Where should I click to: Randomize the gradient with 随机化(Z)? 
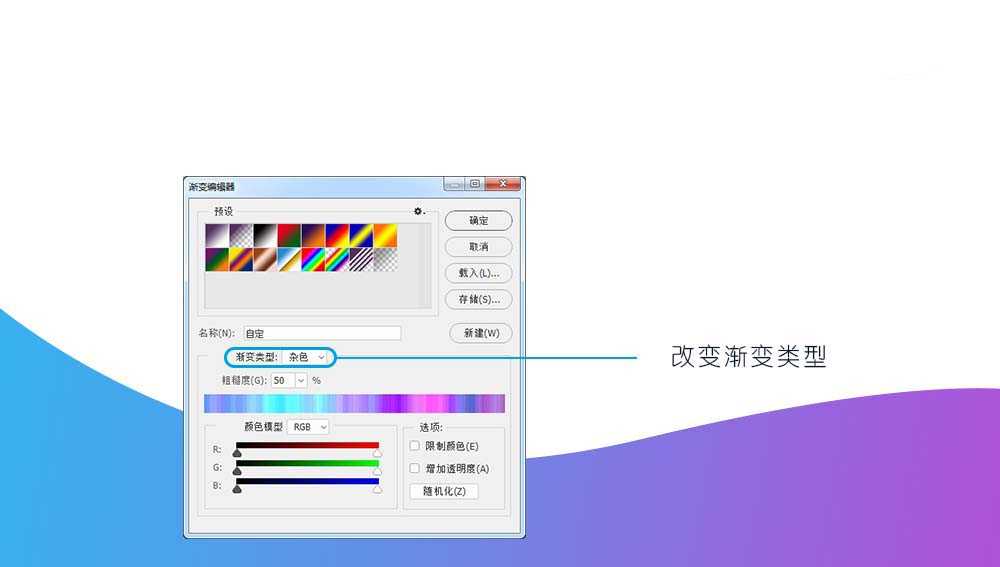point(444,491)
